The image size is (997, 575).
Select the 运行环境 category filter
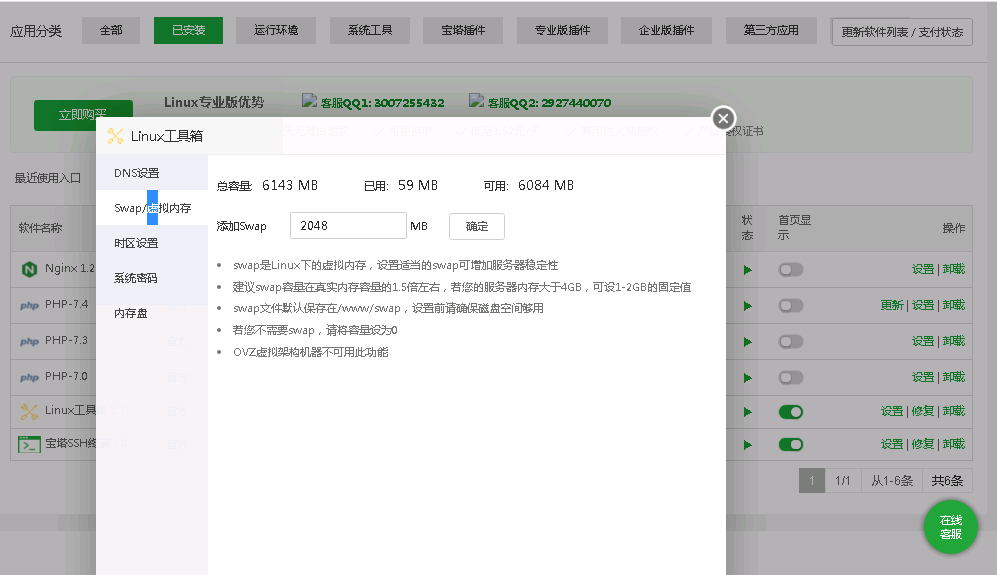click(276, 31)
